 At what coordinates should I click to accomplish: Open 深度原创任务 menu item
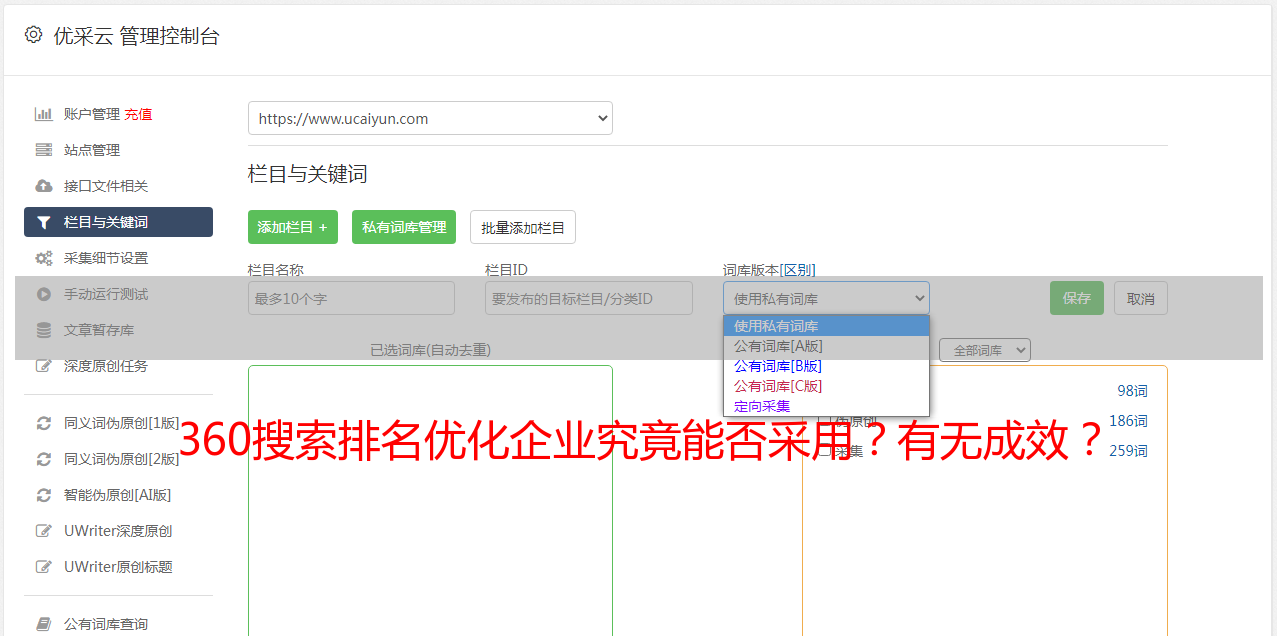point(106,366)
